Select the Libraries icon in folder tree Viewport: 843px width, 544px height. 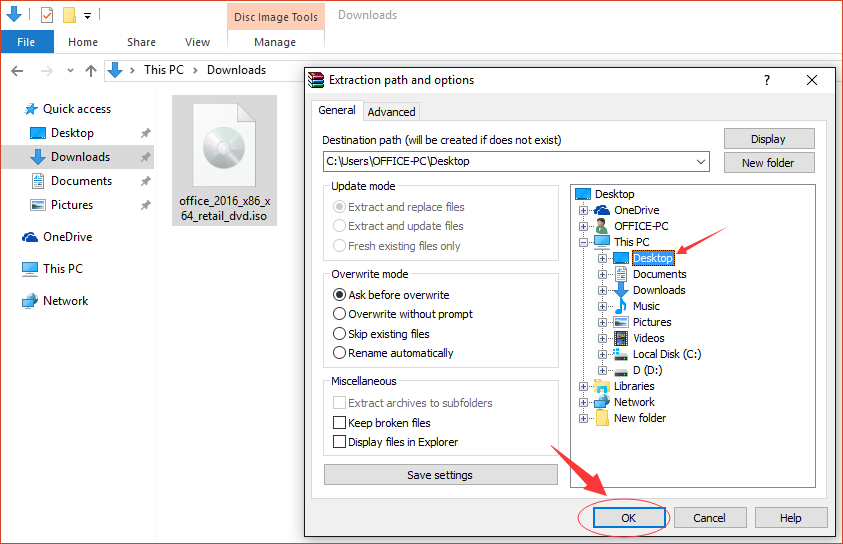(x=602, y=386)
